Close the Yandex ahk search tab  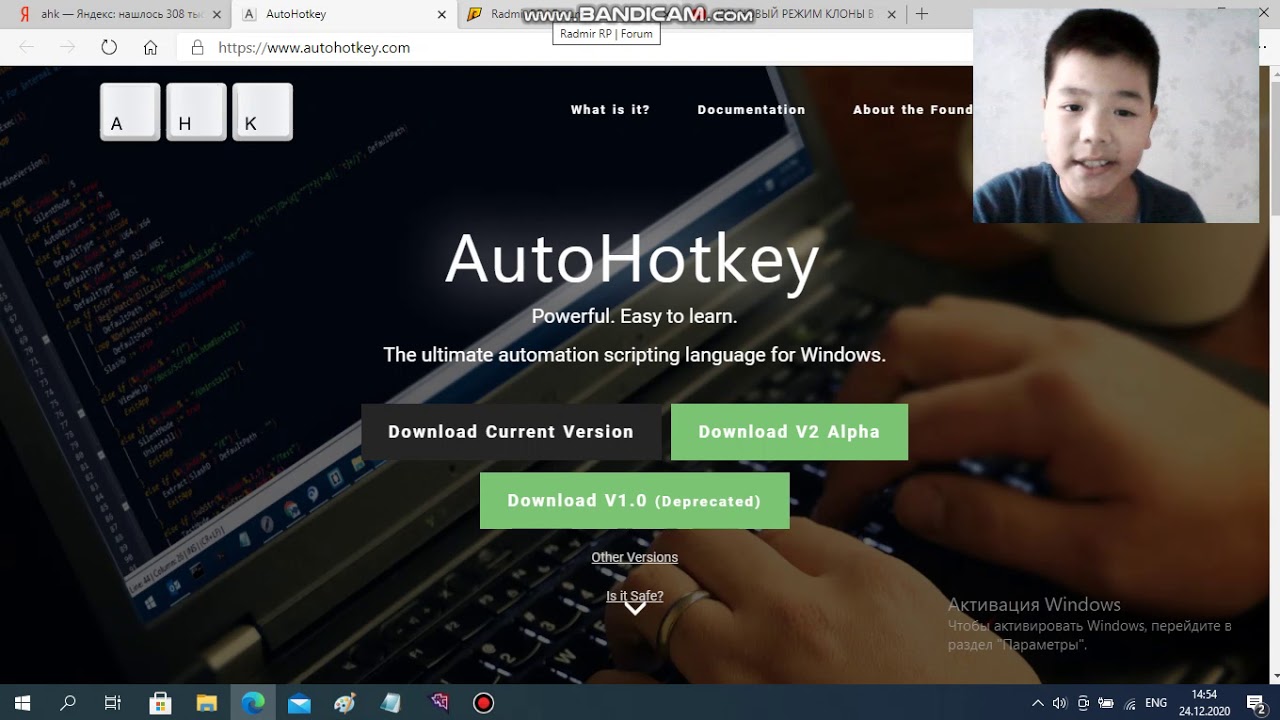point(217,14)
